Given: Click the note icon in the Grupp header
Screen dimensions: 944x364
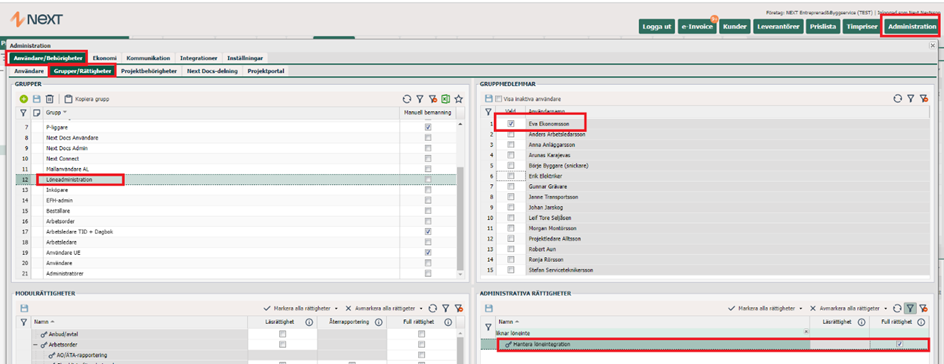Looking at the screenshot, I should [x=37, y=113].
